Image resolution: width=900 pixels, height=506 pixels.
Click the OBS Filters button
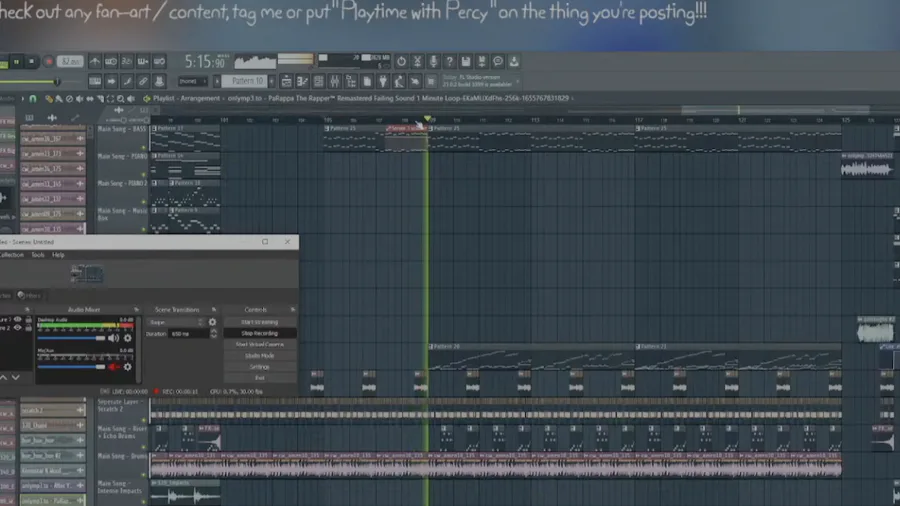pyautogui.click(x=29, y=295)
